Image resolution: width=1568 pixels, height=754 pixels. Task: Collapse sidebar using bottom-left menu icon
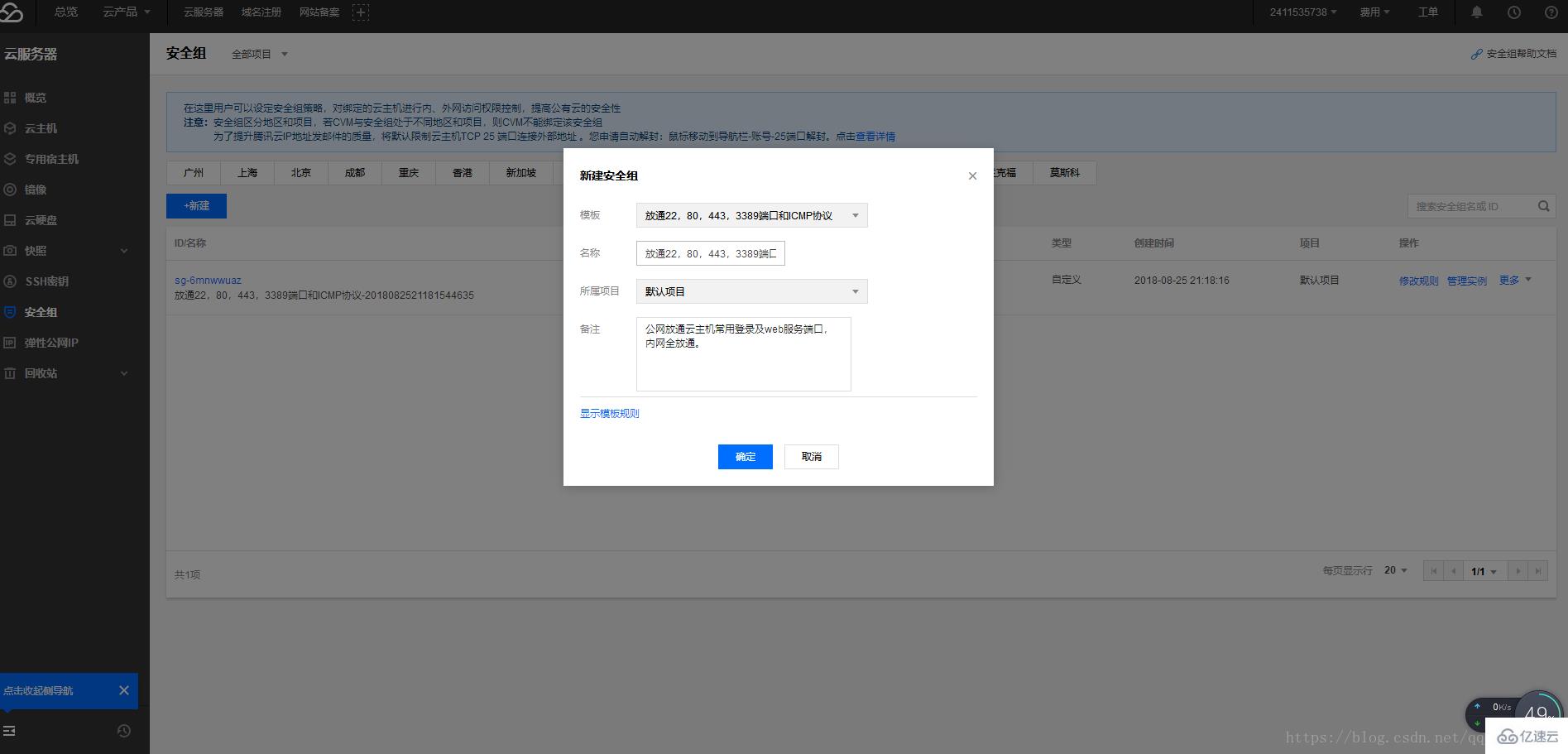pos(10,731)
